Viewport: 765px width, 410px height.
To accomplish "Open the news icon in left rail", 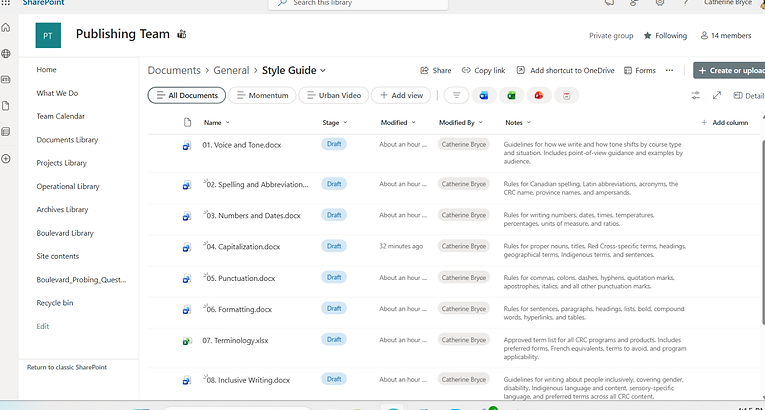I will tap(6, 80).
